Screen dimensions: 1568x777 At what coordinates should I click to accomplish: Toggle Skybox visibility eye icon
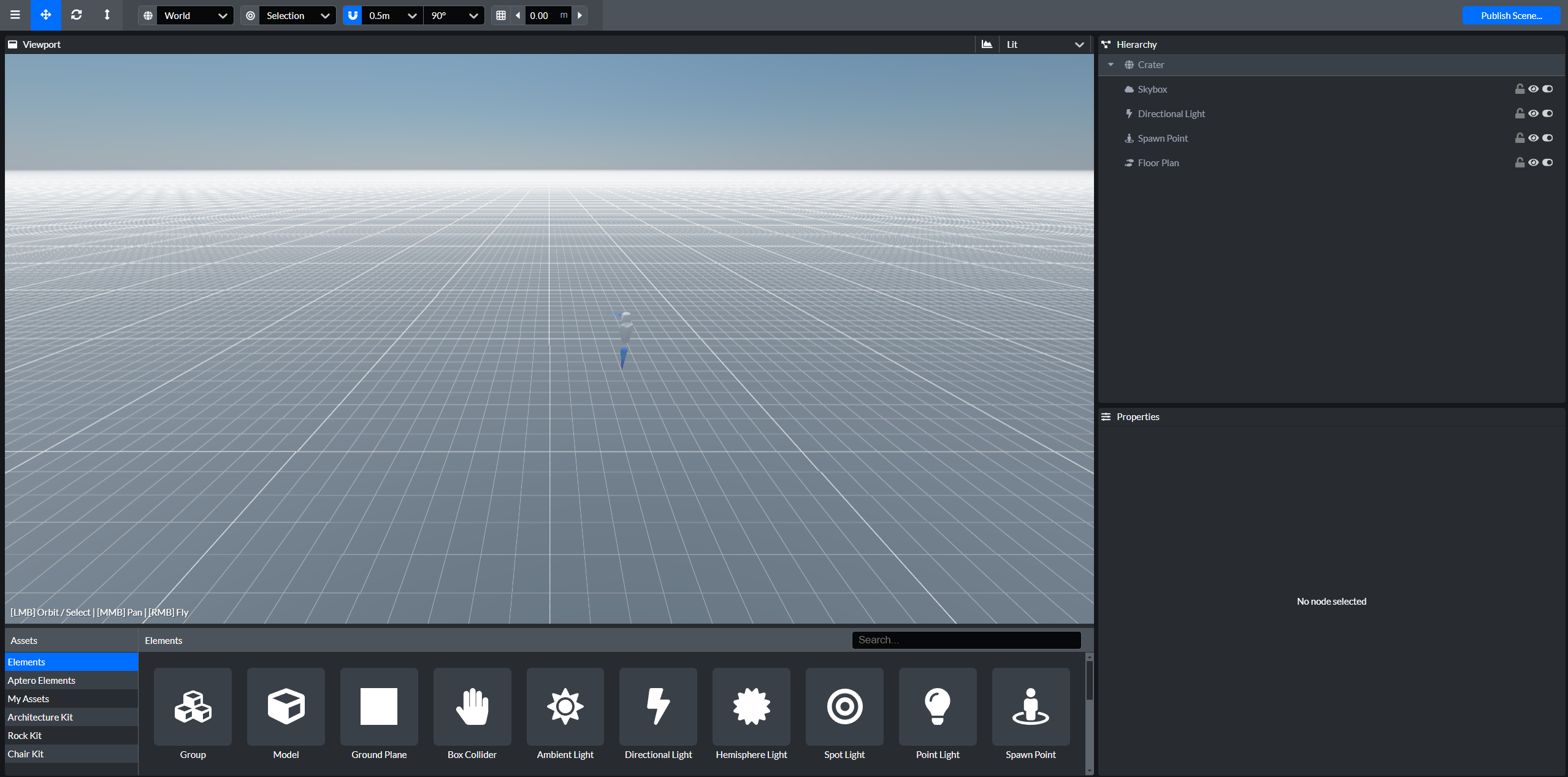[x=1533, y=89]
